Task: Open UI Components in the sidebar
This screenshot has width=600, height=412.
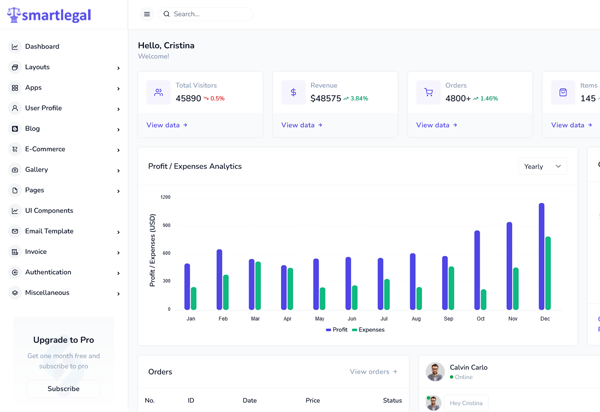Action: point(49,211)
